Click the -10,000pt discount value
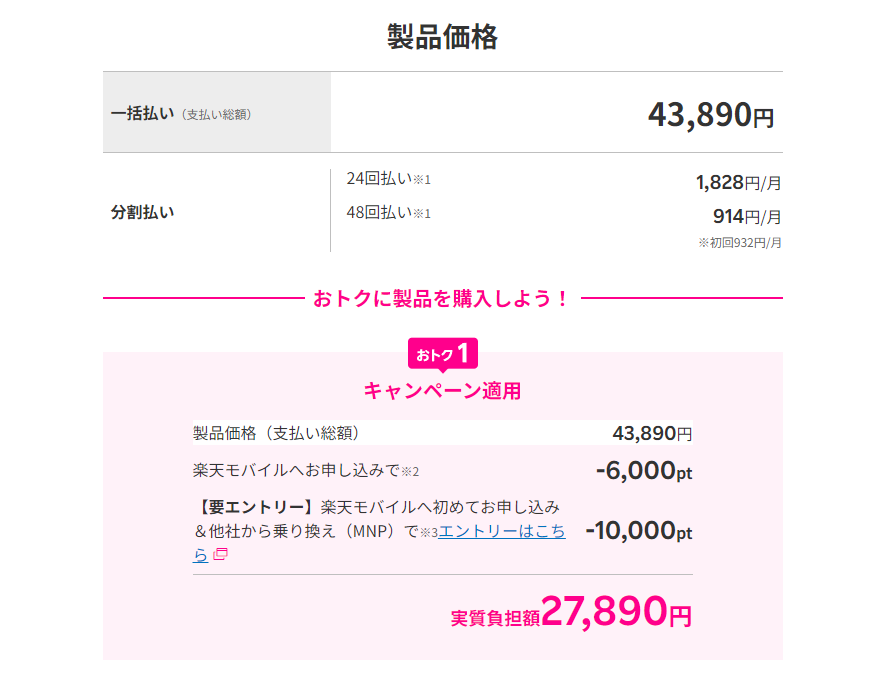The height and width of the screenshot is (685, 894). pos(639,531)
